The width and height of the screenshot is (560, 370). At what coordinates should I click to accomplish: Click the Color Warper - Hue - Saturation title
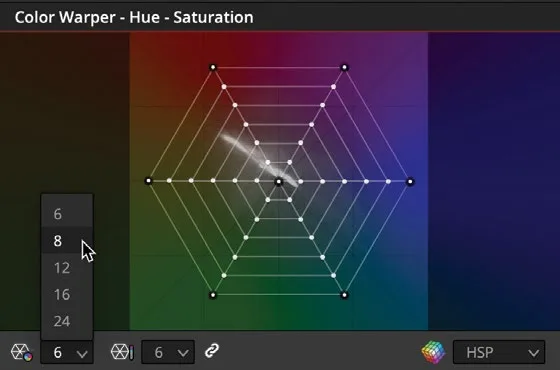coord(134,17)
